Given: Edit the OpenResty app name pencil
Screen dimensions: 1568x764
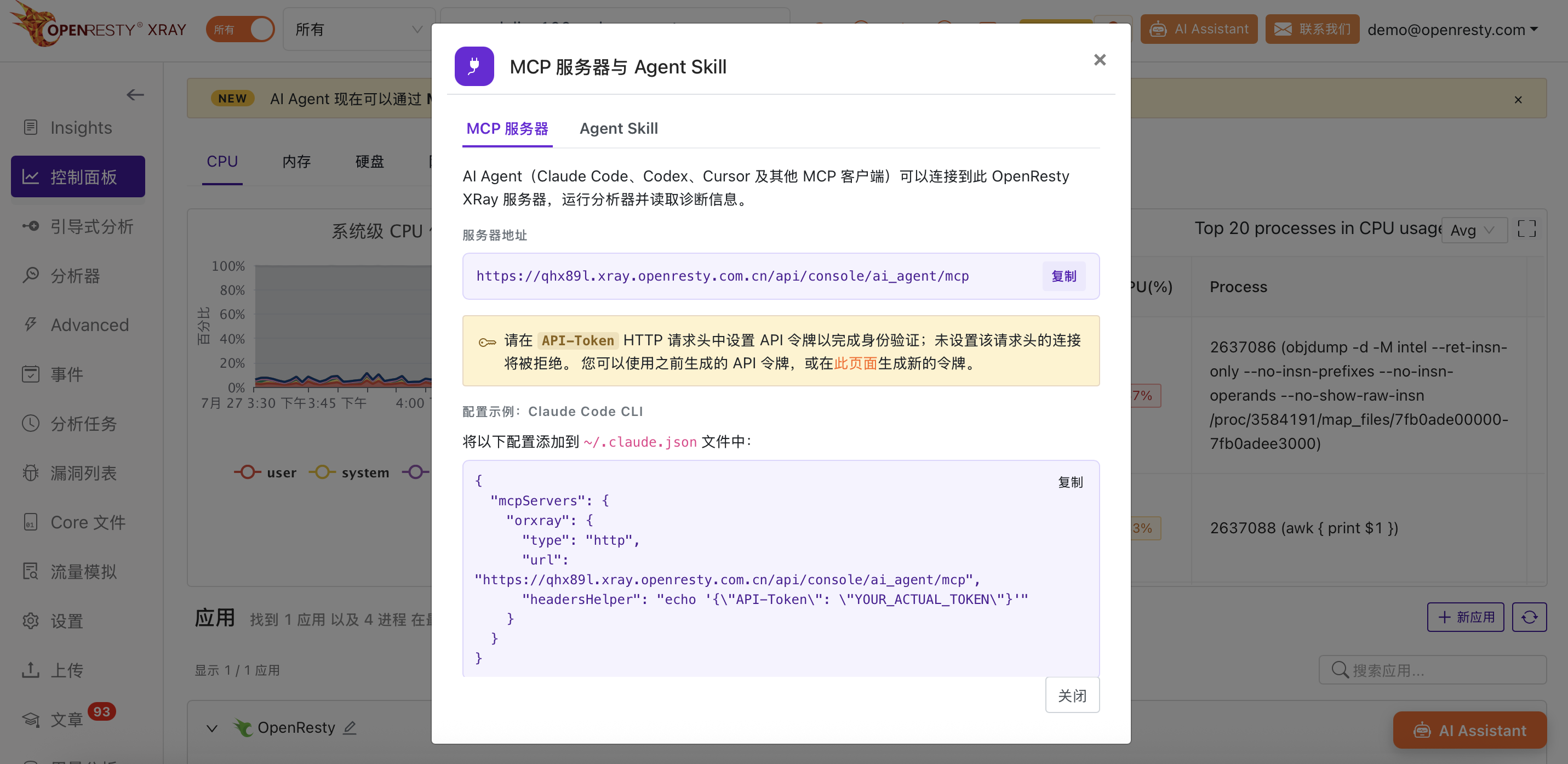Looking at the screenshot, I should (350, 727).
